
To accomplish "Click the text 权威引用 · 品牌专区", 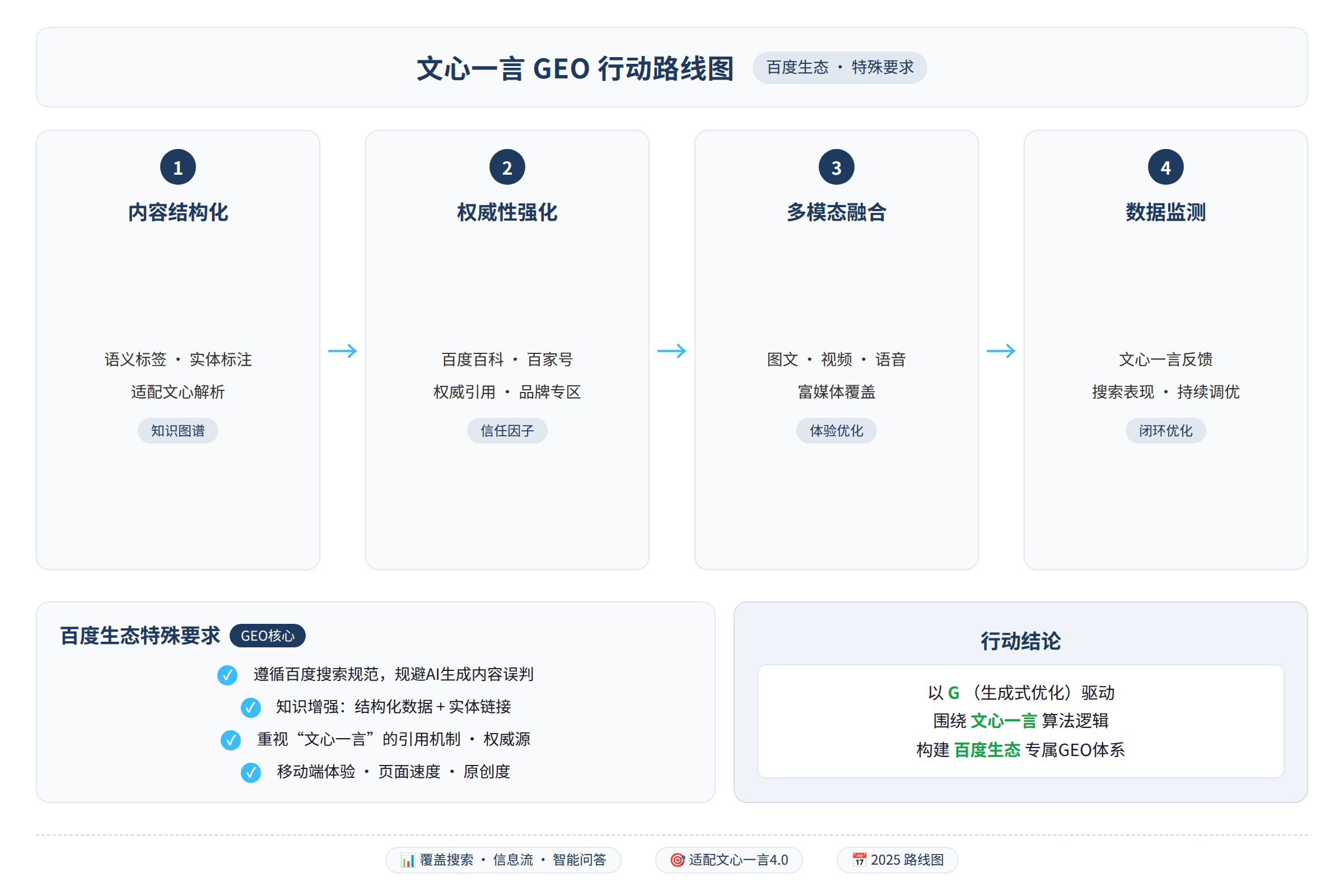I will [x=507, y=392].
